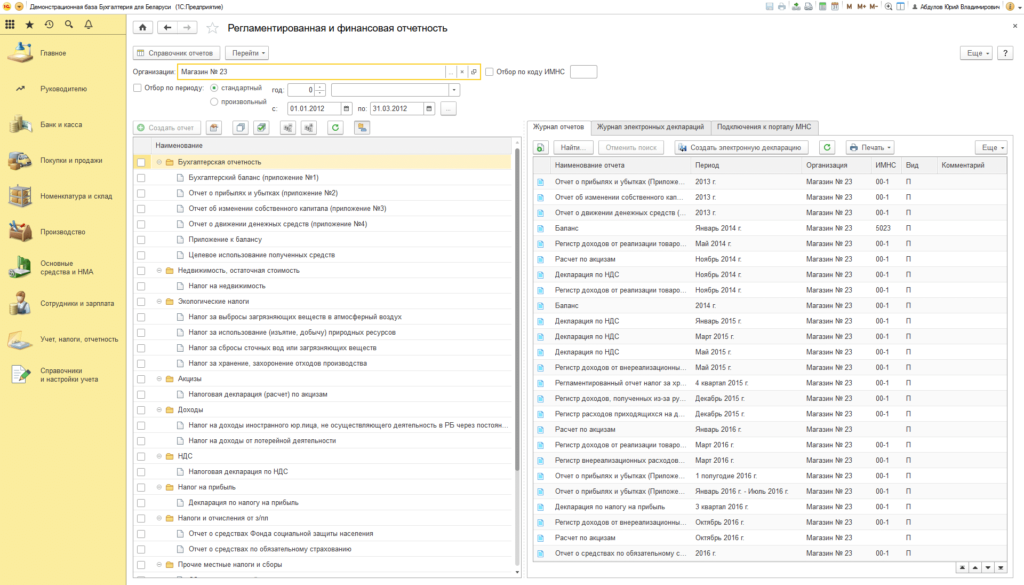The image size is (1024, 585).
Task: Refresh the report journal list
Action: [827, 148]
